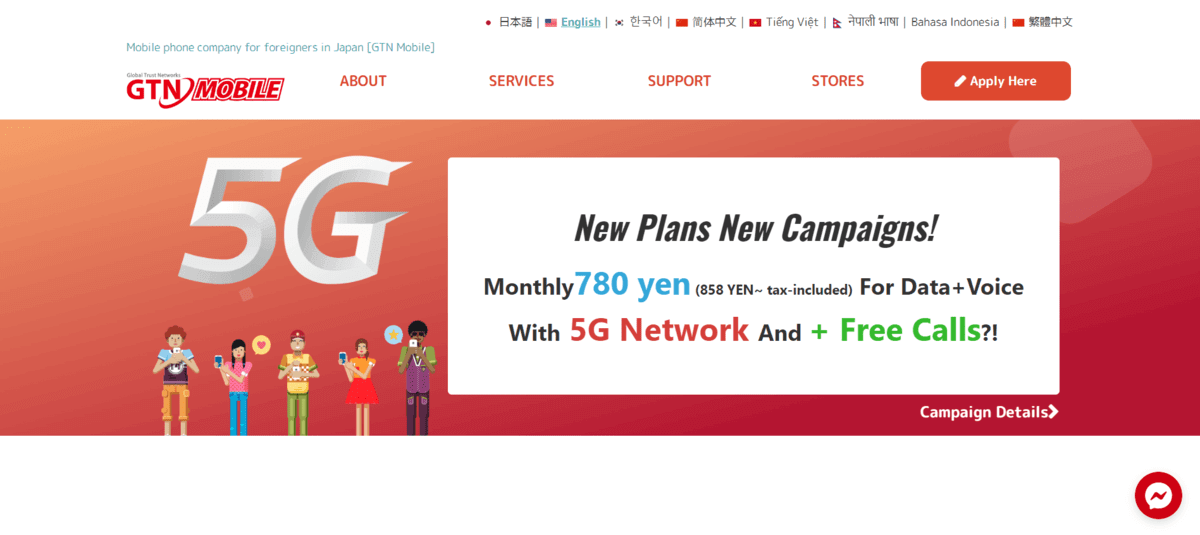Open the STORES menu
The image size is (1200, 535).
pyautogui.click(x=838, y=81)
